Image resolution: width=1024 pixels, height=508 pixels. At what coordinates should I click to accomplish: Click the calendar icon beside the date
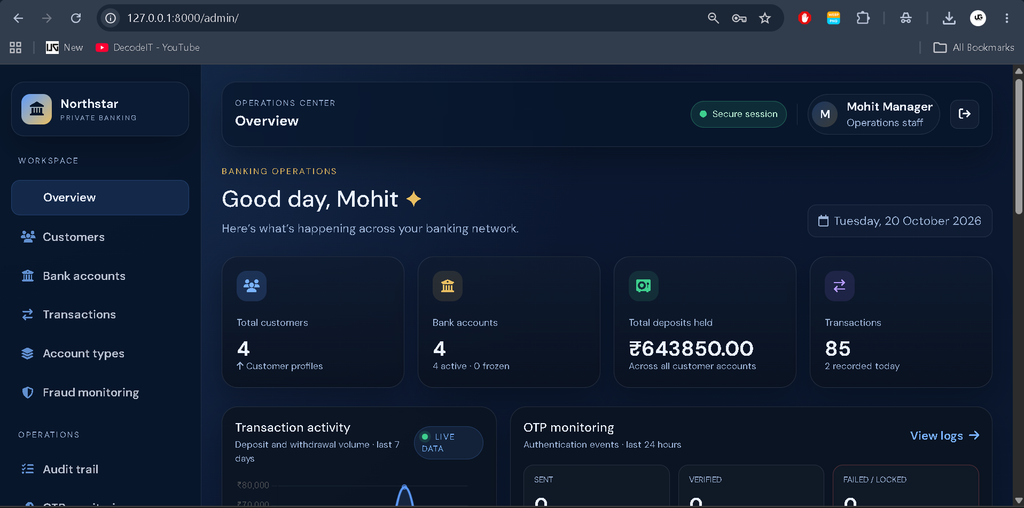(x=824, y=221)
